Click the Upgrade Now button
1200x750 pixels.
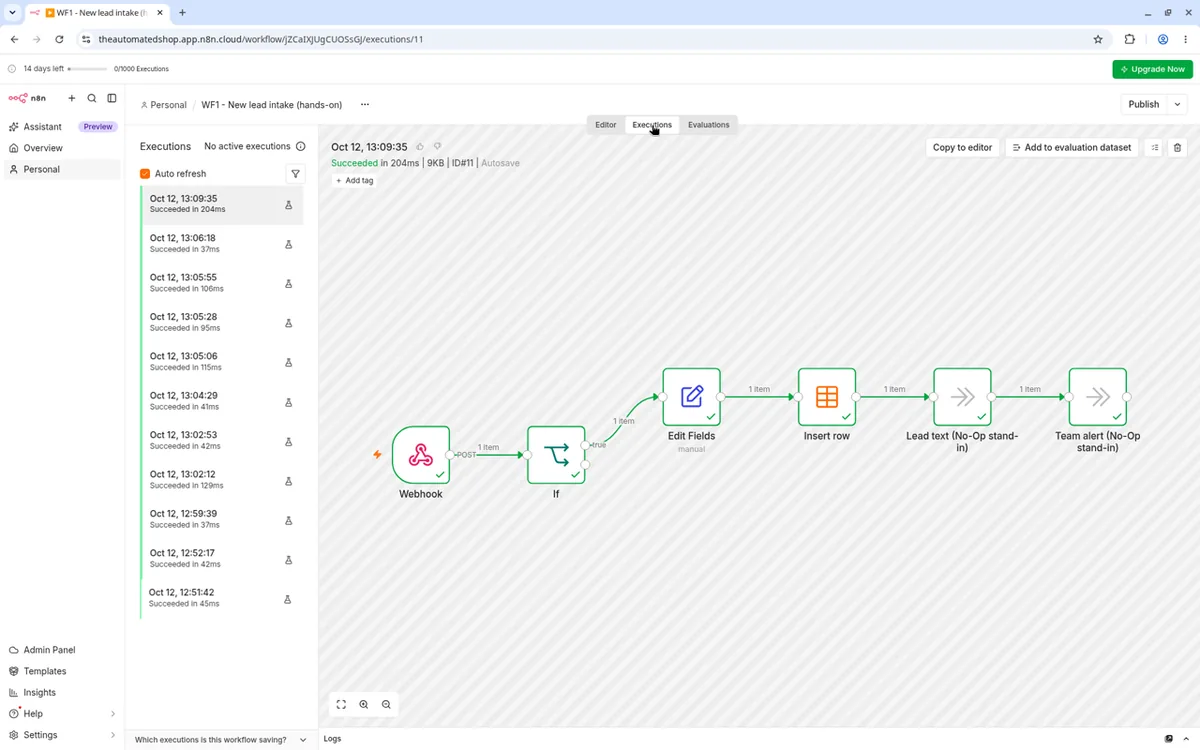(x=1152, y=69)
